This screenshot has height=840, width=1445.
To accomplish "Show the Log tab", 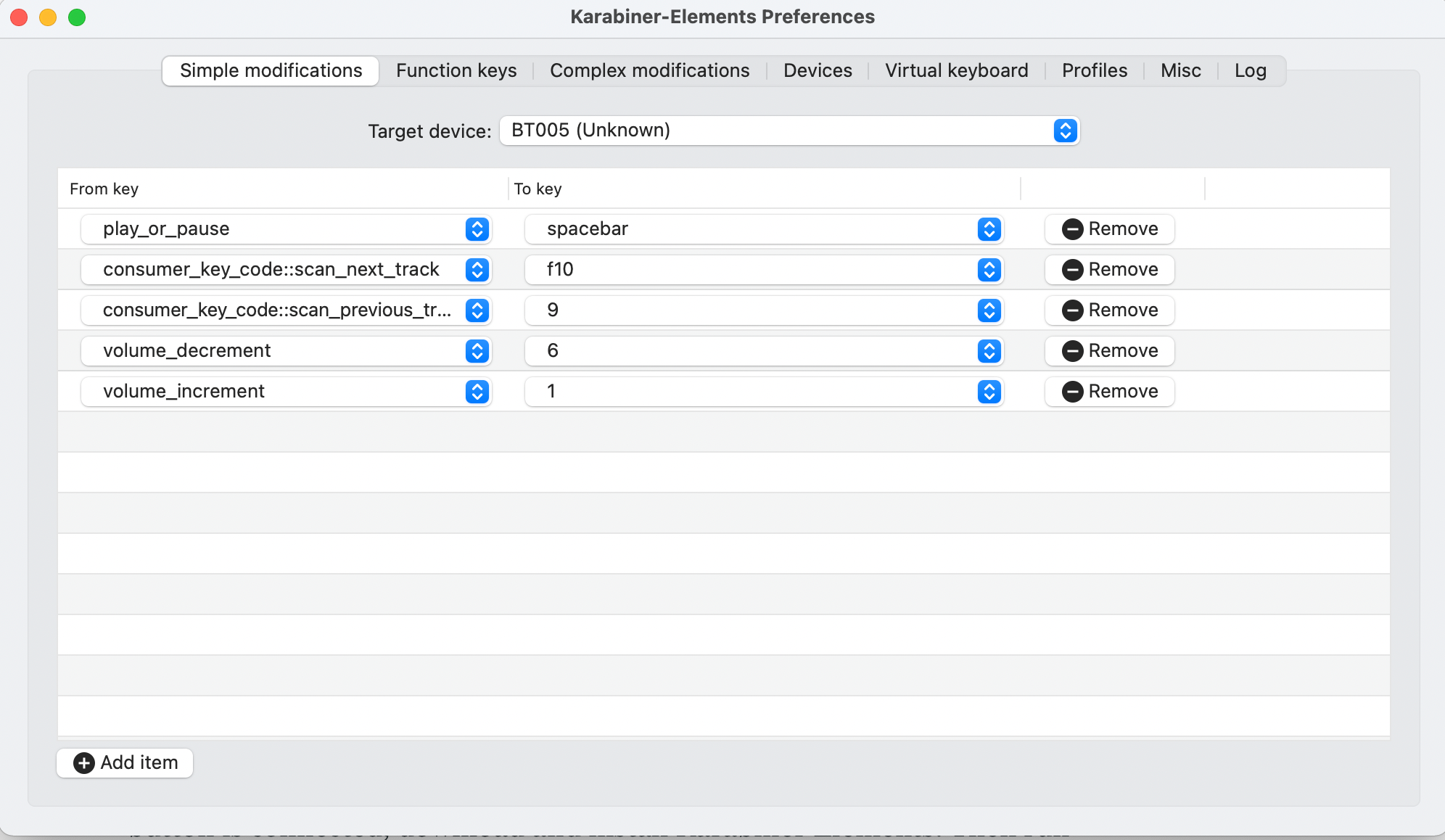I will (x=1250, y=70).
